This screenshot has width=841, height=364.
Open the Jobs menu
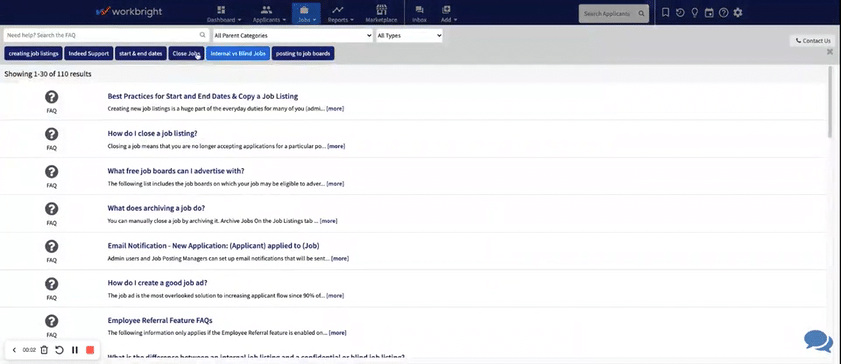(x=306, y=13)
